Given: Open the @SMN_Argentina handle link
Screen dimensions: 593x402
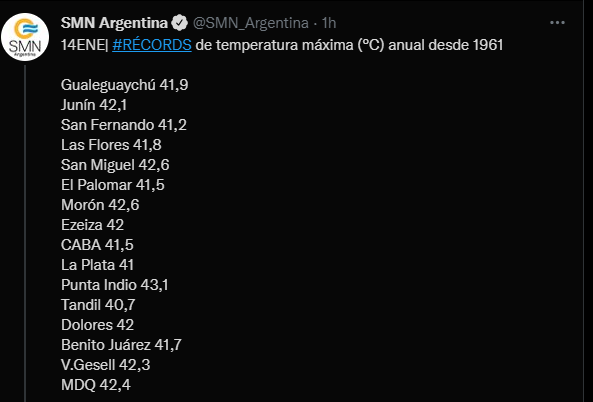Looking at the screenshot, I should (250, 23).
